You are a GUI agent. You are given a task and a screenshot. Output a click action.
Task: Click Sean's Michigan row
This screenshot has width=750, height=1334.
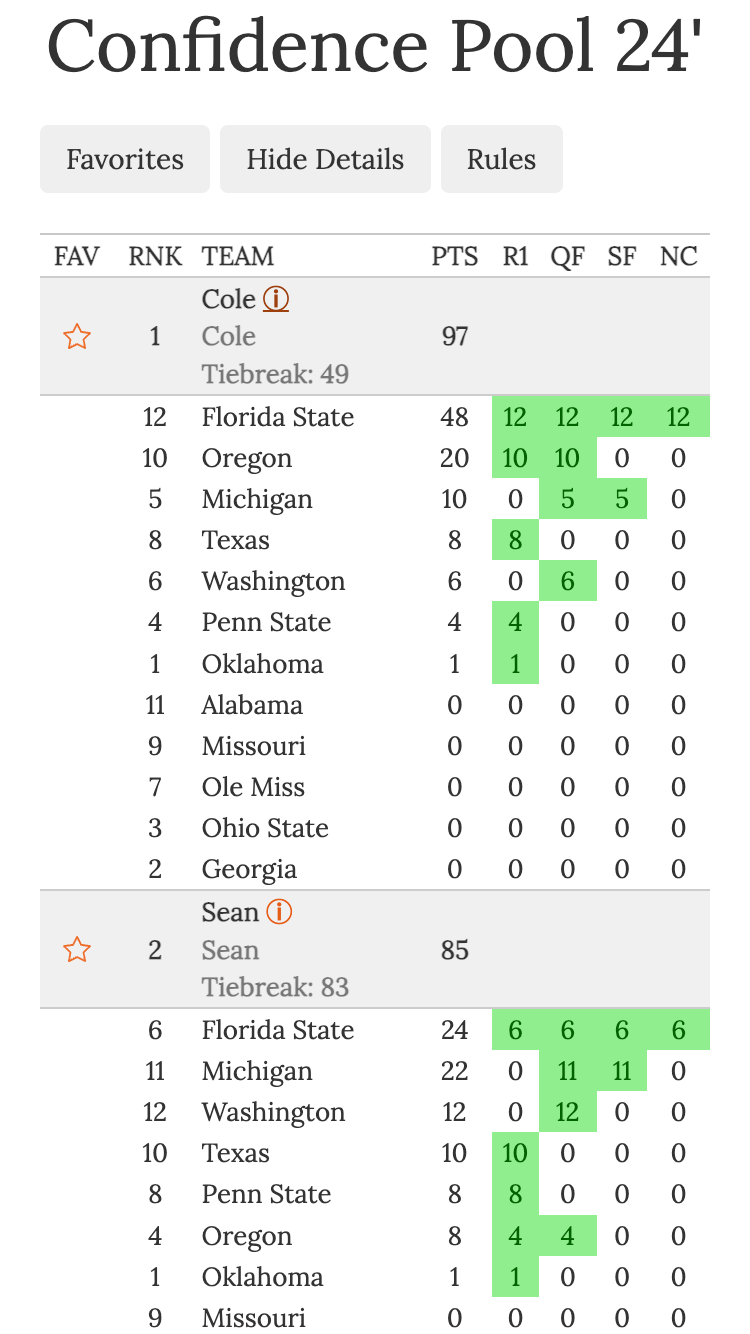tap(257, 1072)
